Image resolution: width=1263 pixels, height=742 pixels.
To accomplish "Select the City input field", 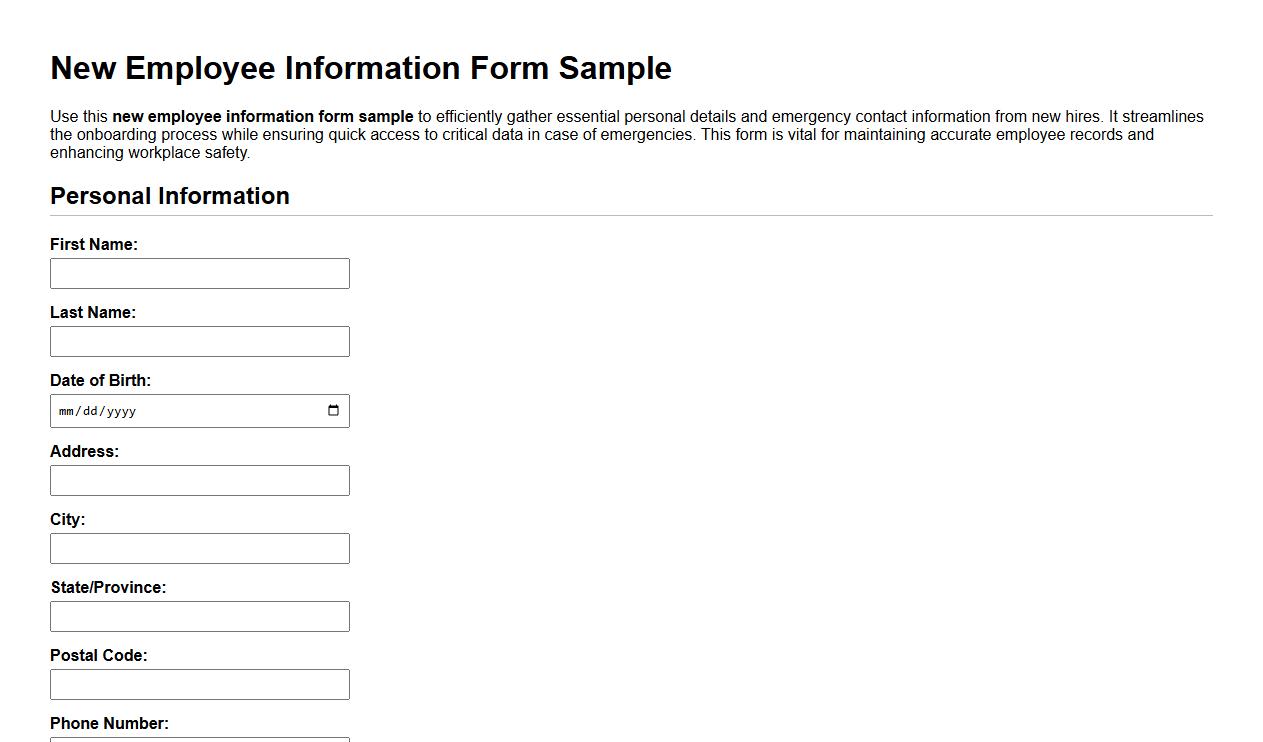I will (x=199, y=548).
